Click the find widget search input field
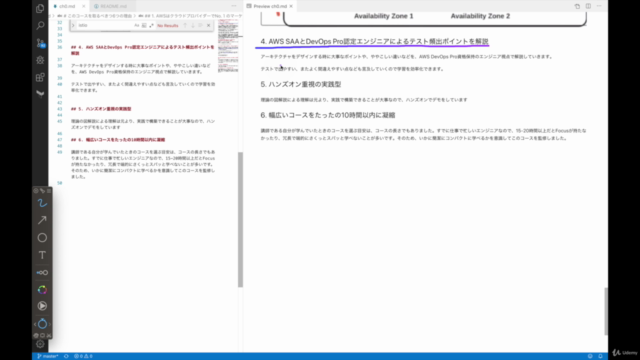The height and width of the screenshot is (360, 640). [104, 25]
